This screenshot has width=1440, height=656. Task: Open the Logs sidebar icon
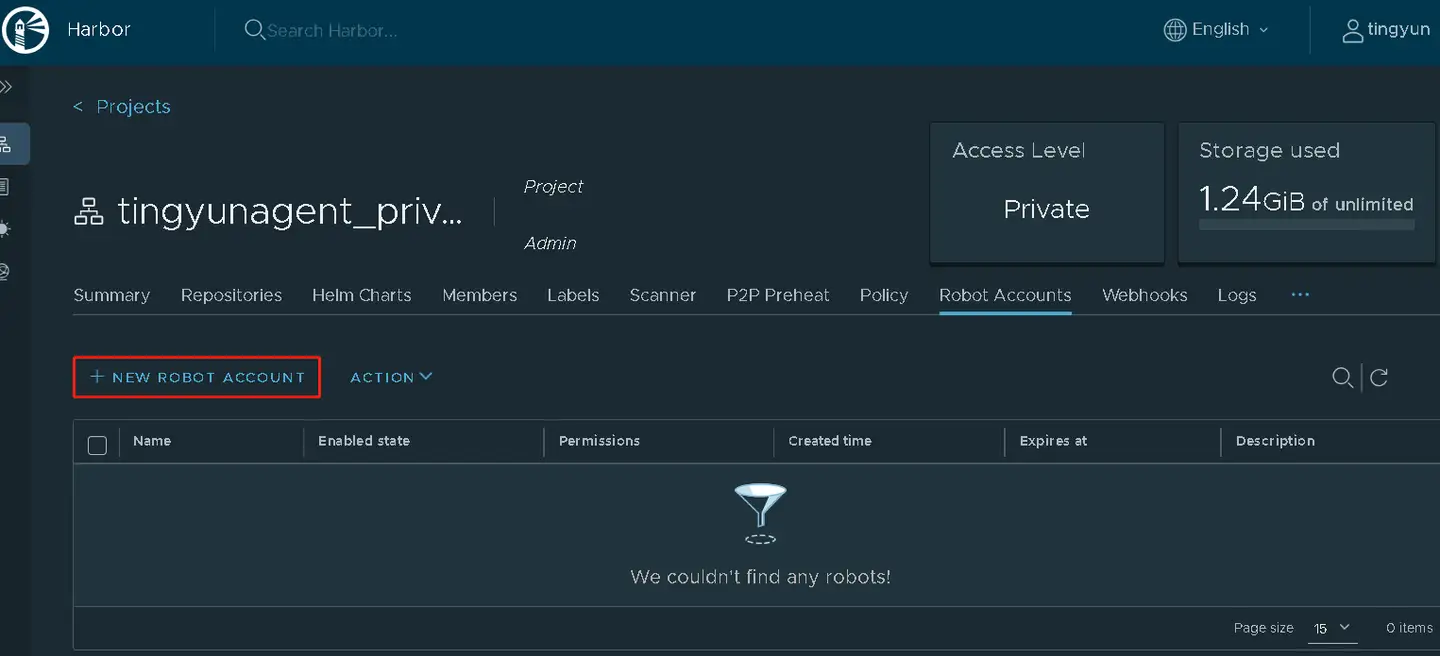pyautogui.click(x=7, y=187)
